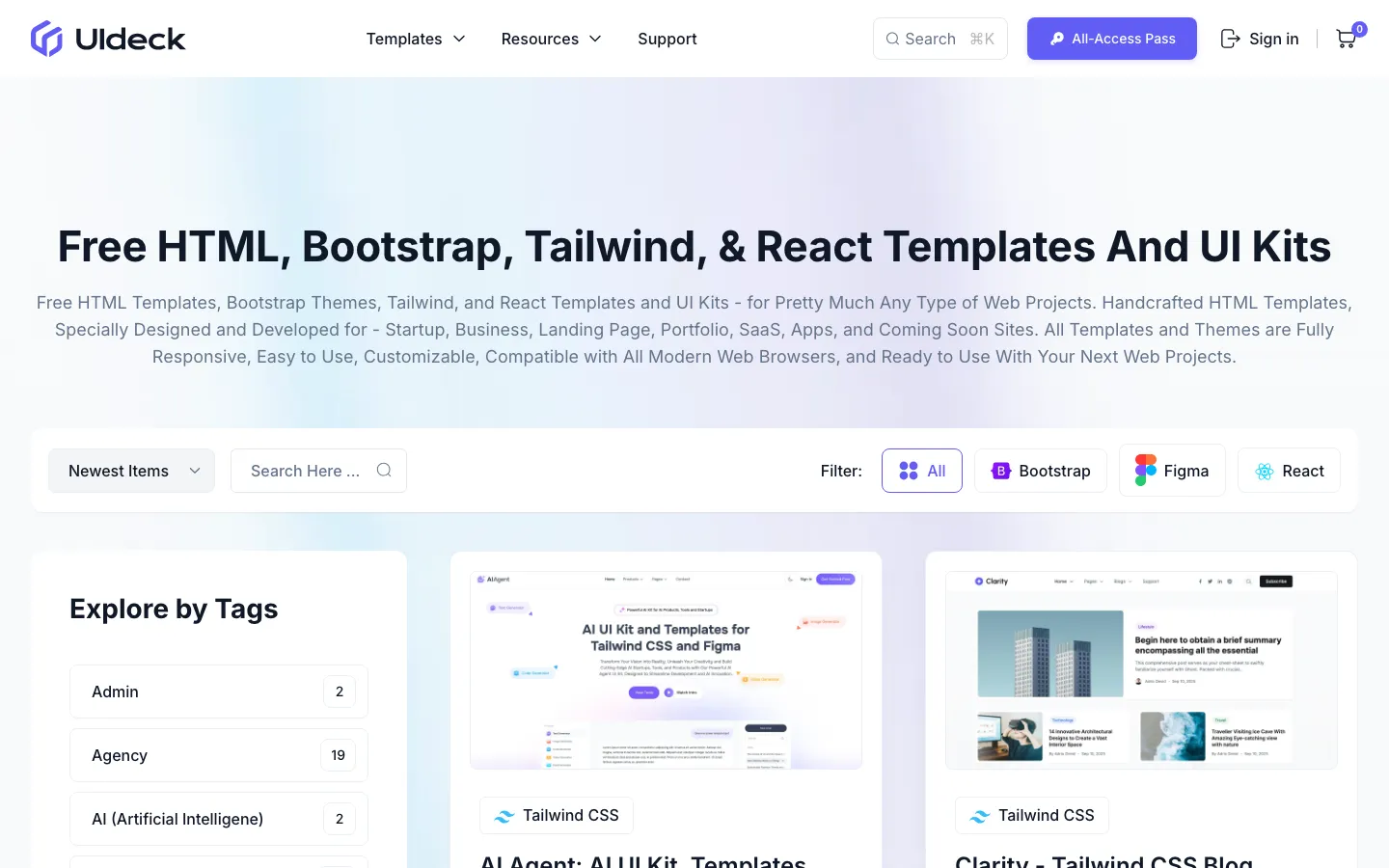Filter templates by Bootstrap
This screenshot has height=868, width=1389.
coord(1041,471)
